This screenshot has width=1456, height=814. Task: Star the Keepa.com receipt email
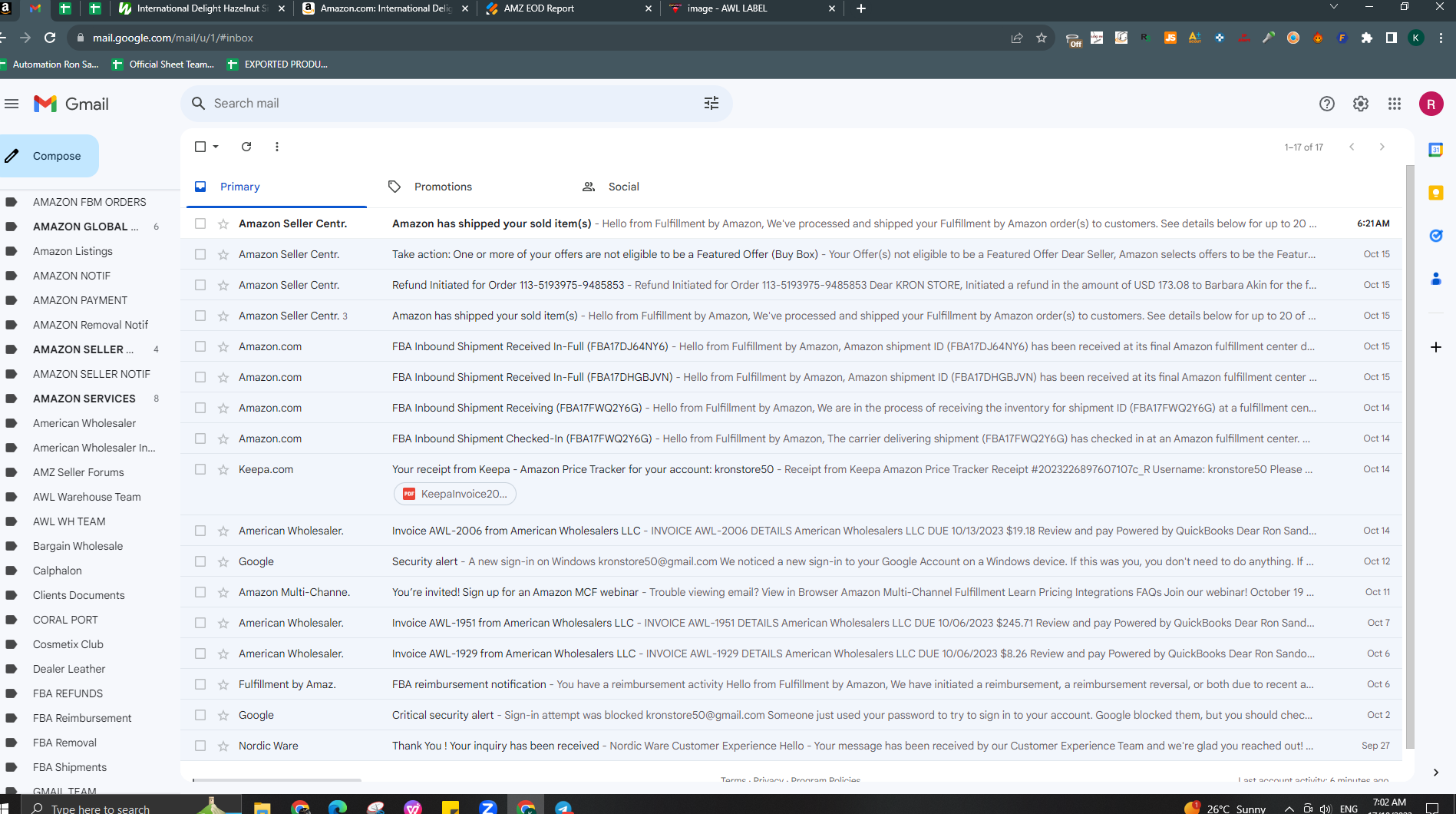coord(223,469)
